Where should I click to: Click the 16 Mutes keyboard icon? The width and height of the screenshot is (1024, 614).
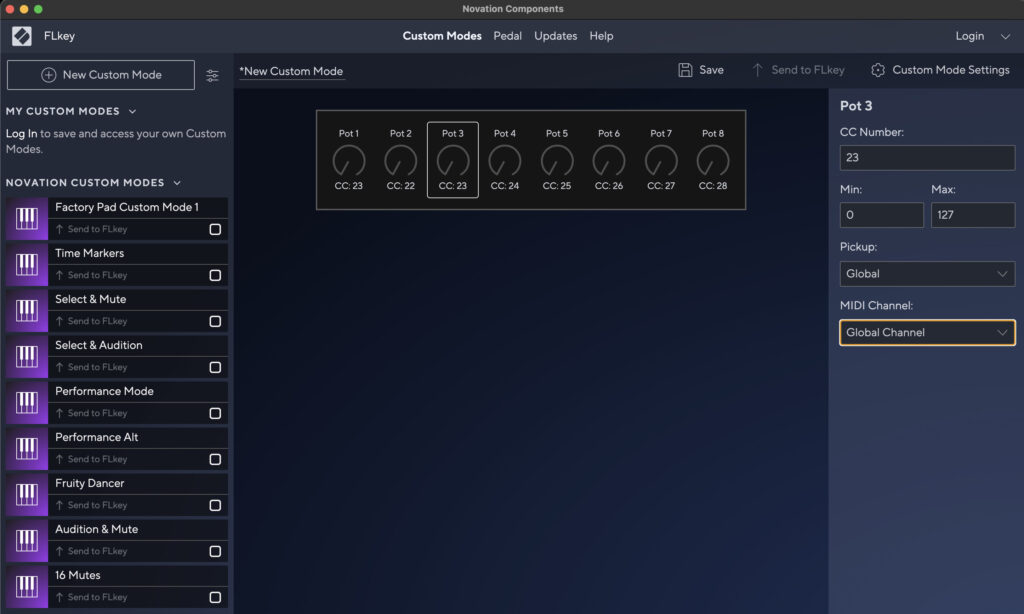click(27, 587)
